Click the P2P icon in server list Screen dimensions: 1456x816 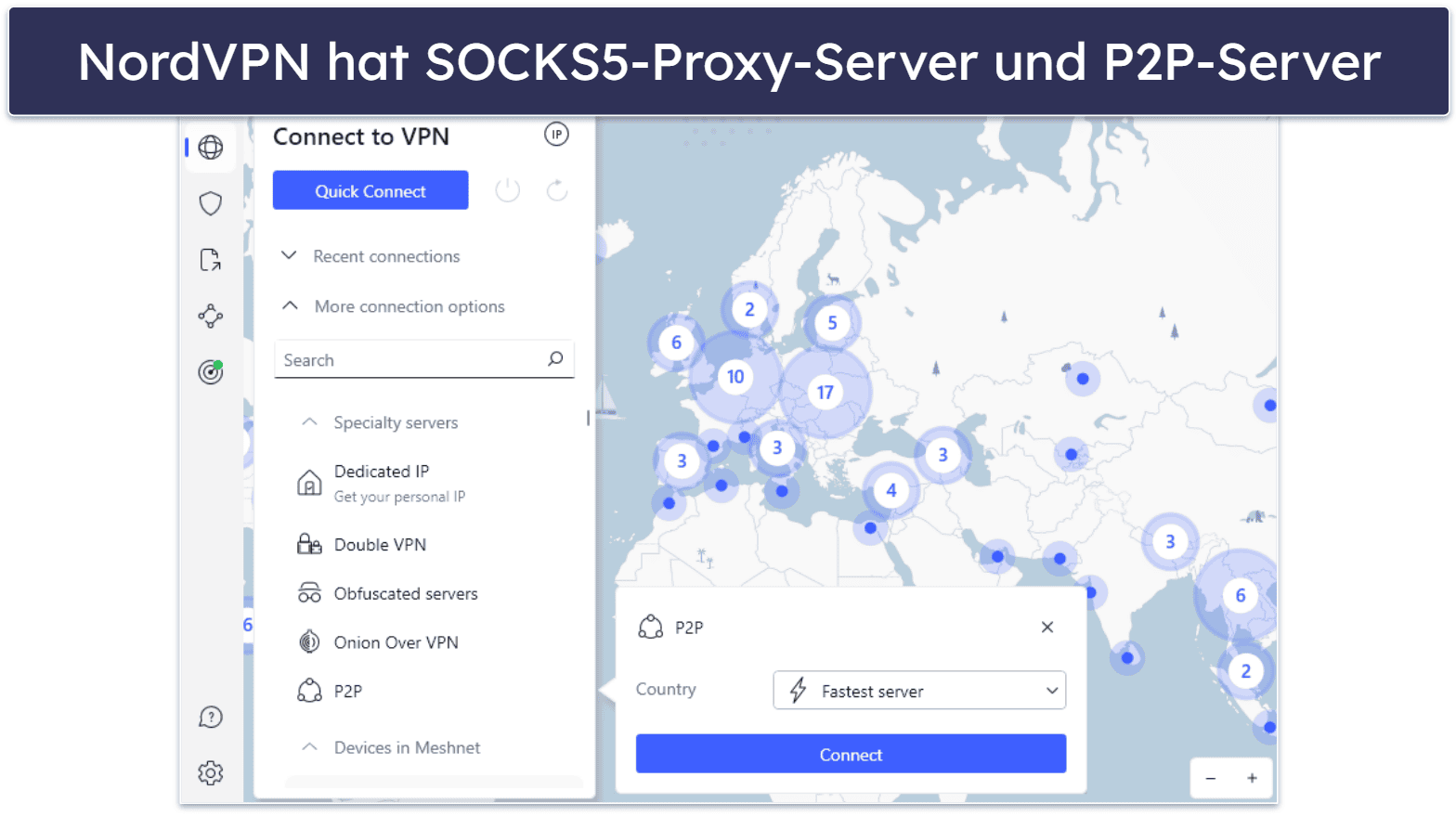pyautogui.click(x=309, y=691)
